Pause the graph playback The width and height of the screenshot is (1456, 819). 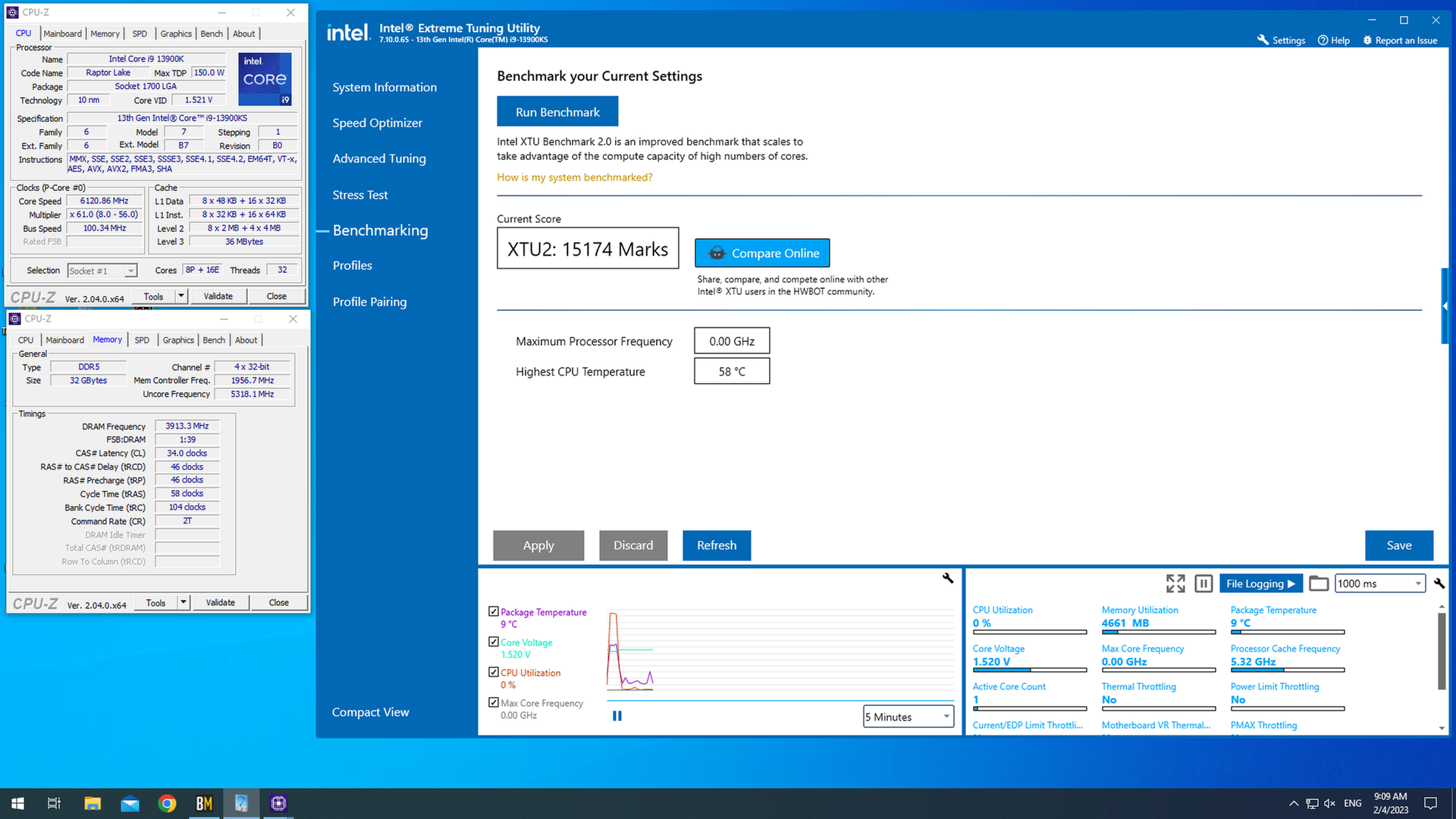(x=617, y=716)
